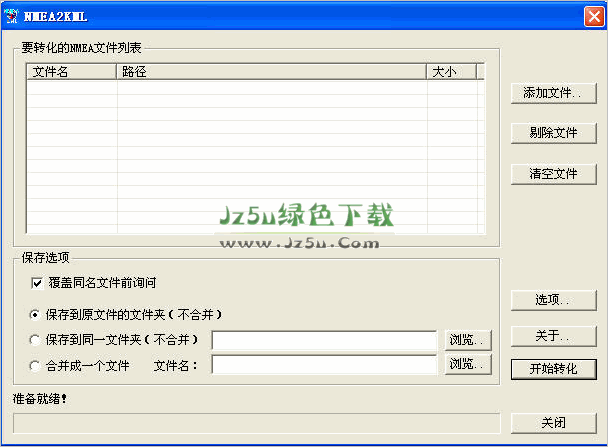Click the 添加文件 button
608x447 pixels.
click(553, 93)
